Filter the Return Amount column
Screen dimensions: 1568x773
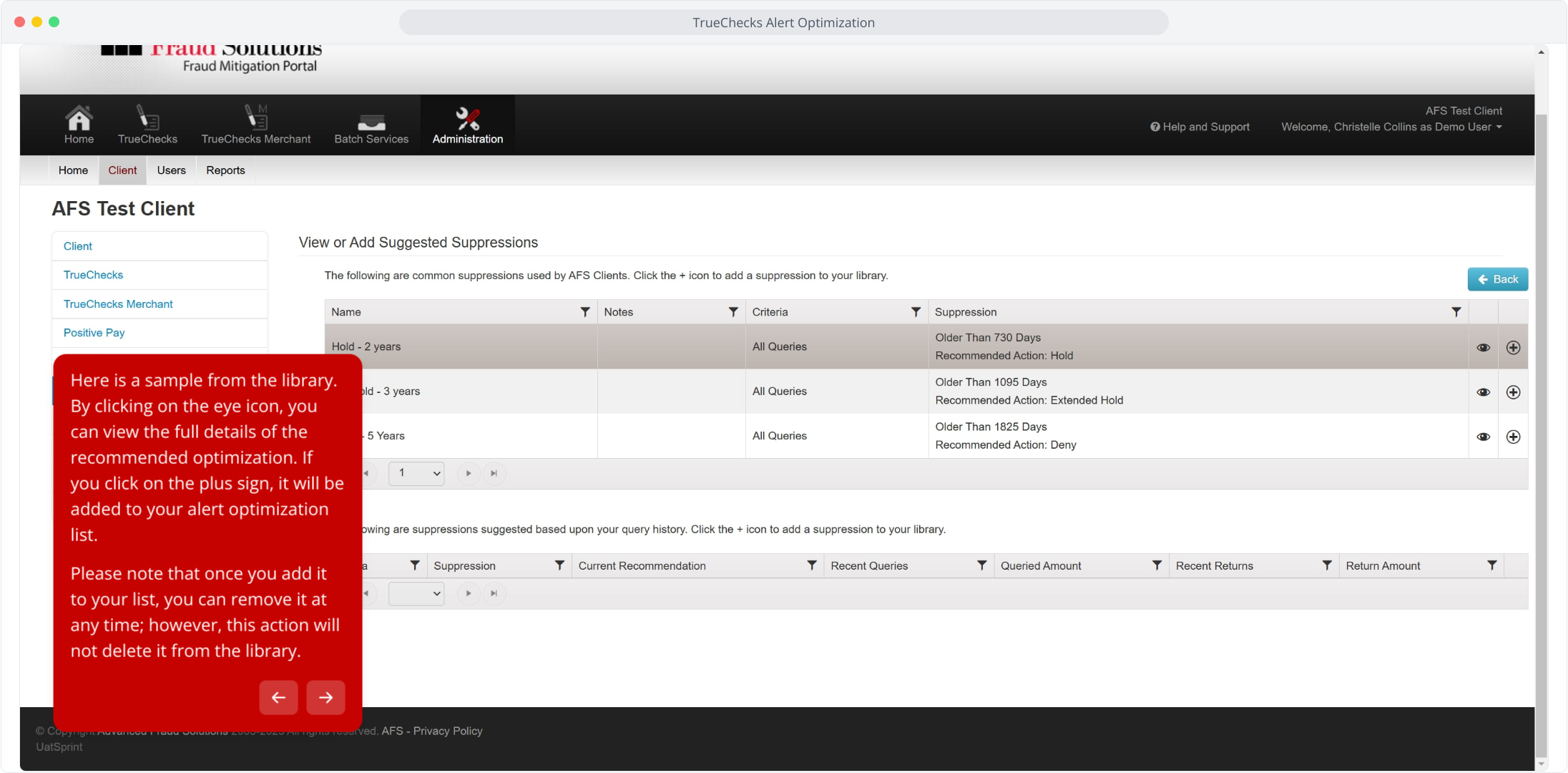(x=1492, y=565)
